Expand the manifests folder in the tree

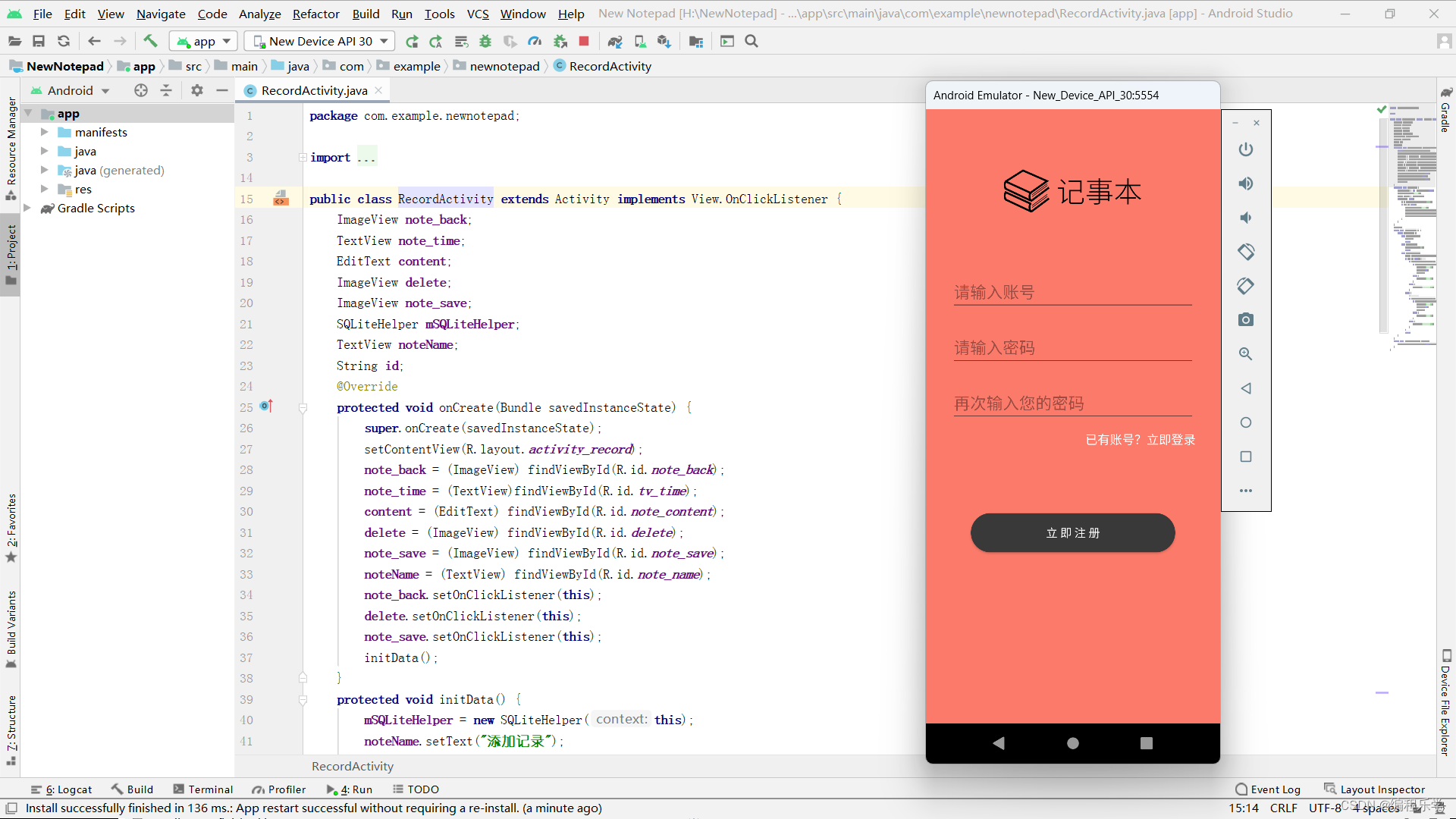coord(45,132)
